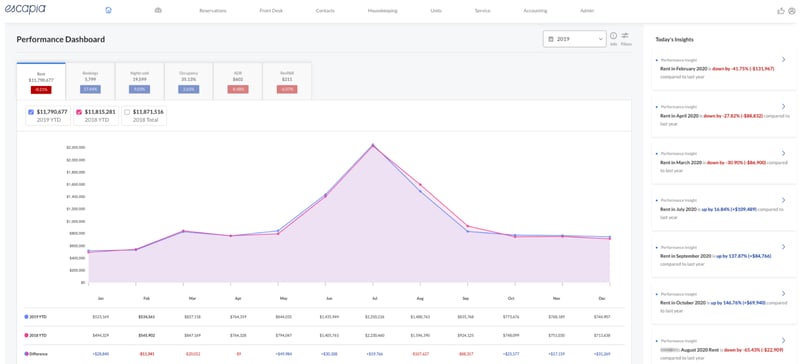The height and width of the screenshot is (364, 800).
Task: Expand the July 2020 rent insight chevron
Action: (x=783, y=200)
